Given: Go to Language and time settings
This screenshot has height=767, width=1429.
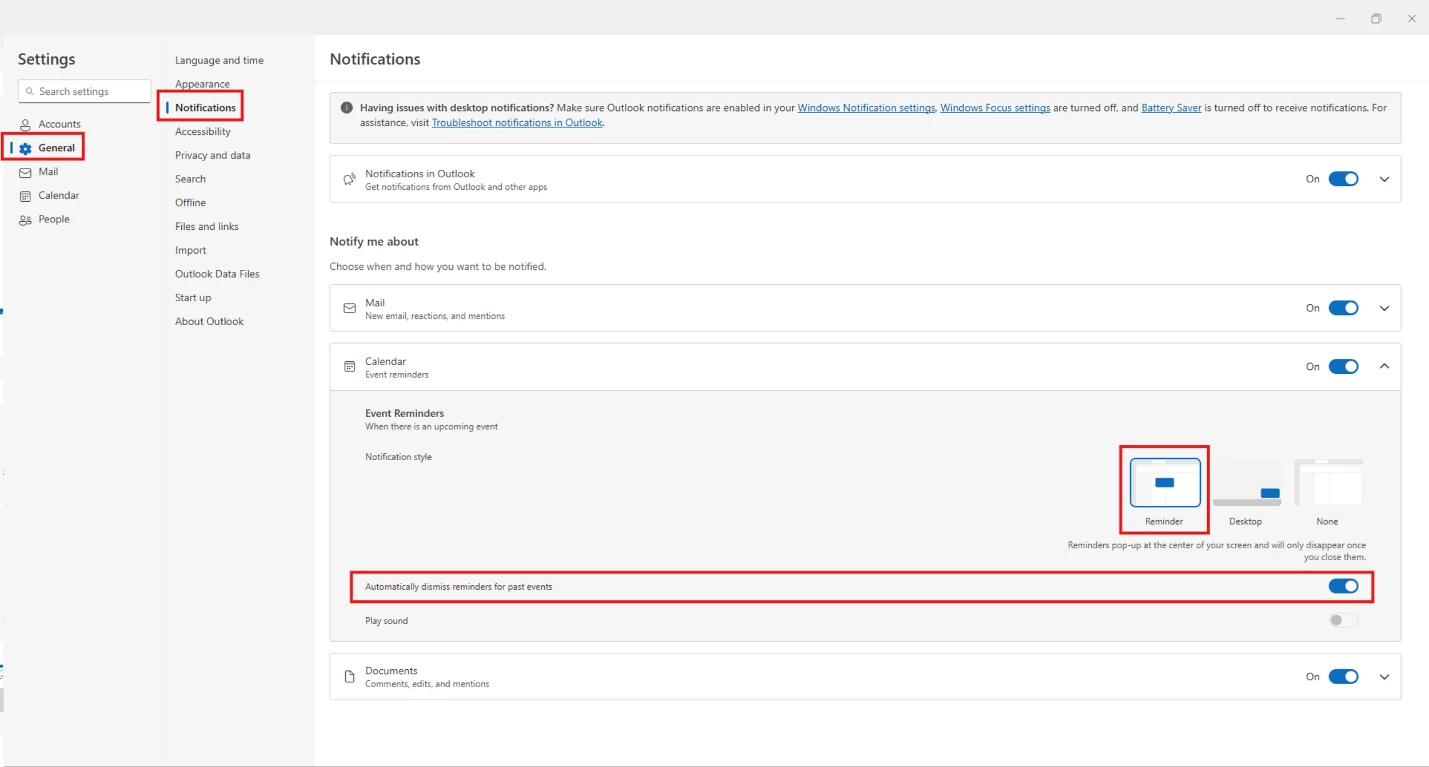Looking at the screenshot, I should [x=219, y=61].
